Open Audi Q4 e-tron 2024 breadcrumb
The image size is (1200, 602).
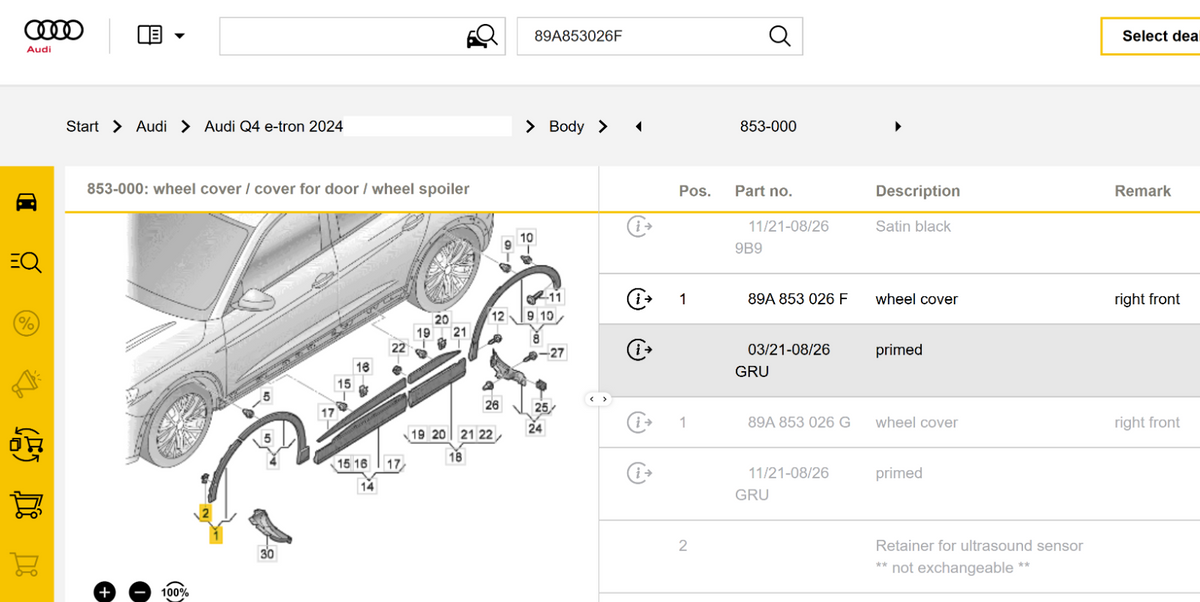(274, 126)
